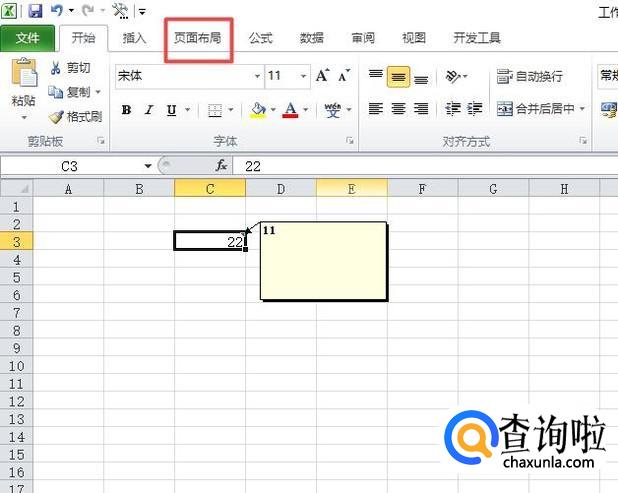Open the Excel application icon menu
This screenshot has height=493, width=618.
click(9, 11)
